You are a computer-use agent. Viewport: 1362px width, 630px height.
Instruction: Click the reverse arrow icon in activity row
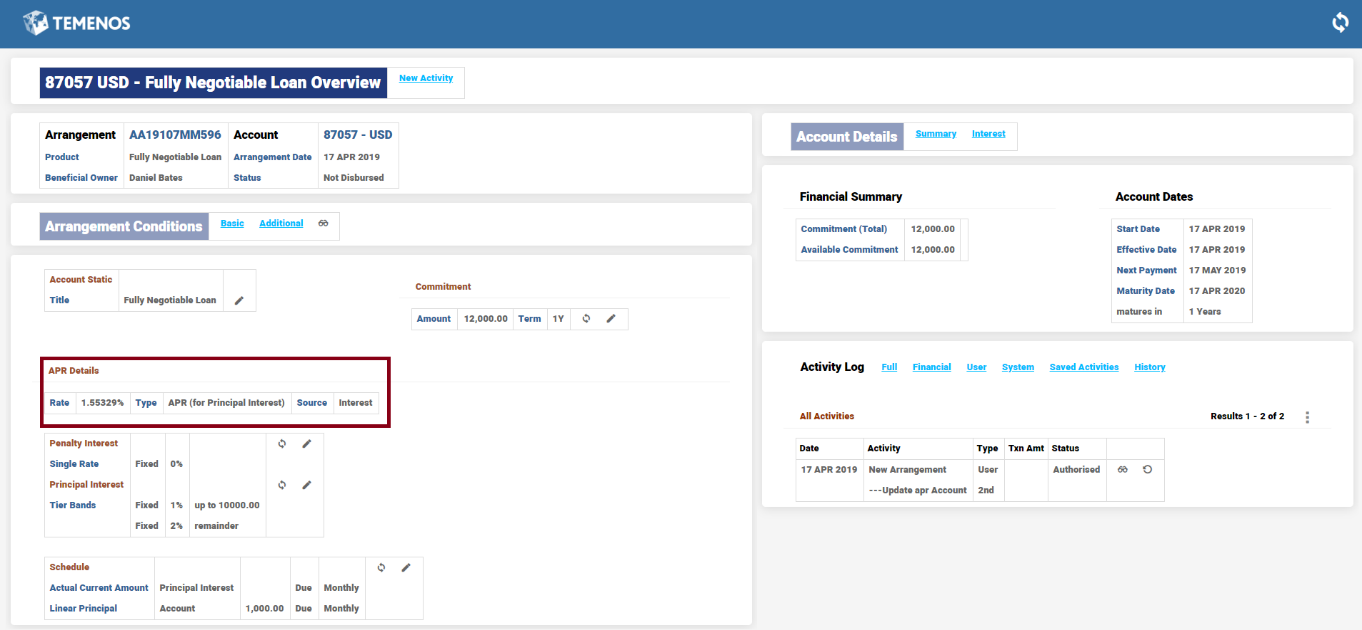click(x=1147, y=470)
